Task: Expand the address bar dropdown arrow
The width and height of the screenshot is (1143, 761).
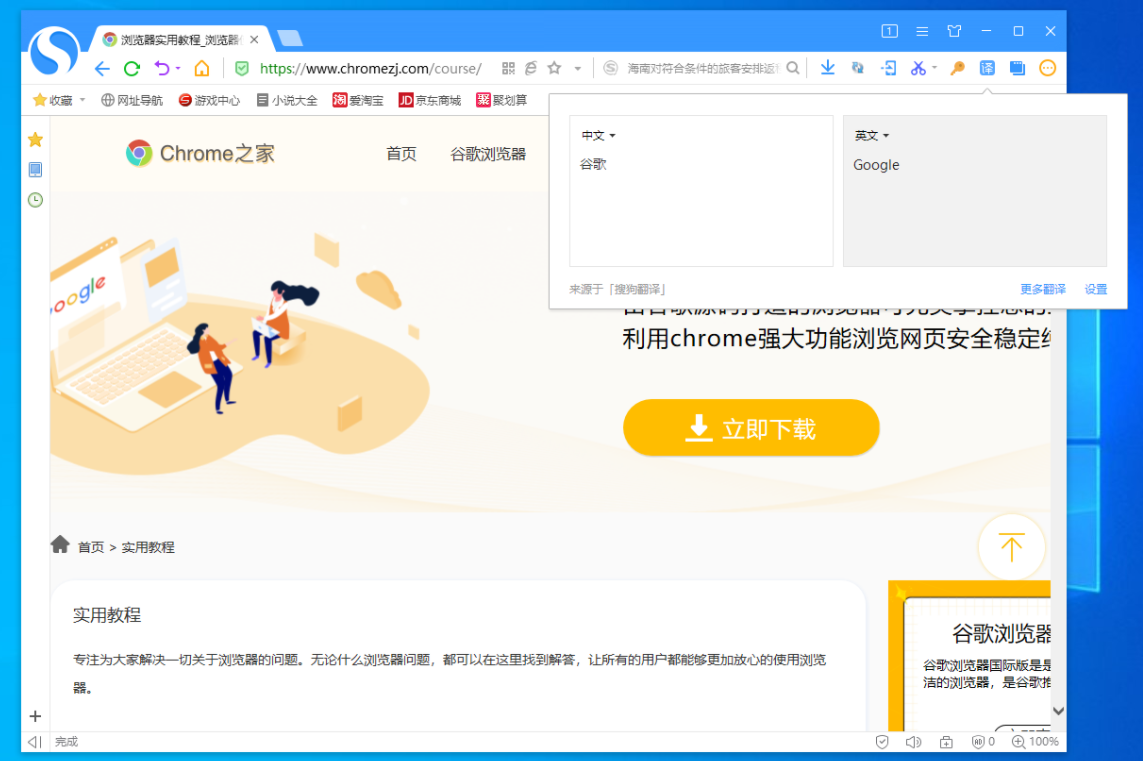Action: (577, 69)
